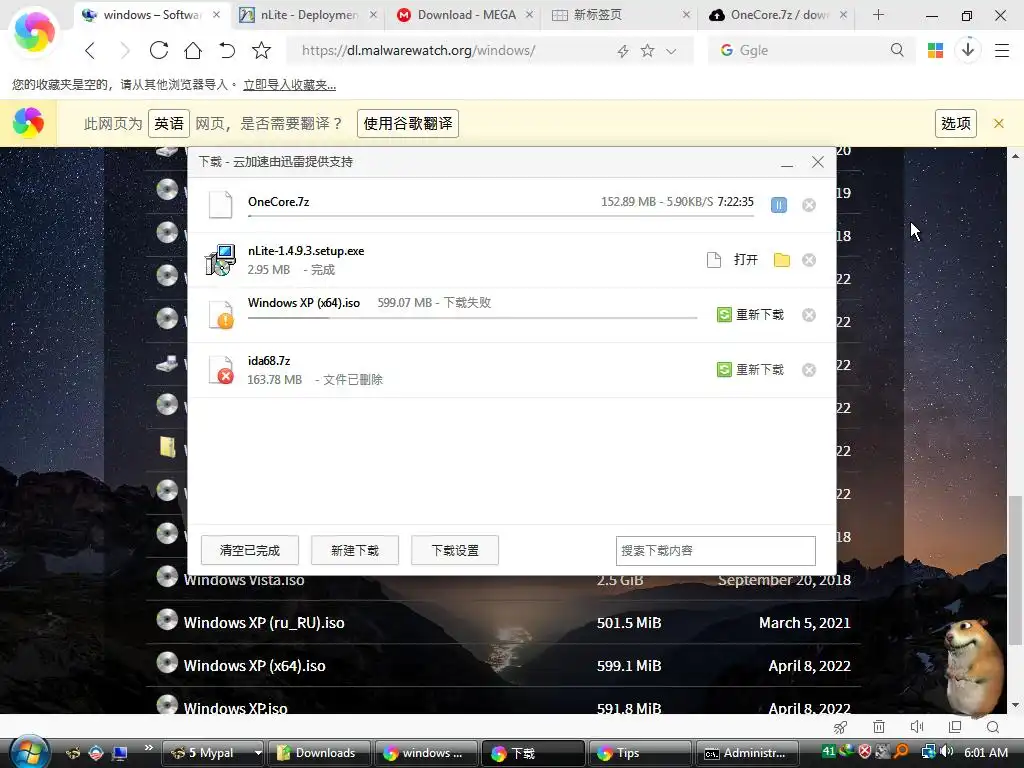Click 打开 to open nLite setup

tap(745, 260)
